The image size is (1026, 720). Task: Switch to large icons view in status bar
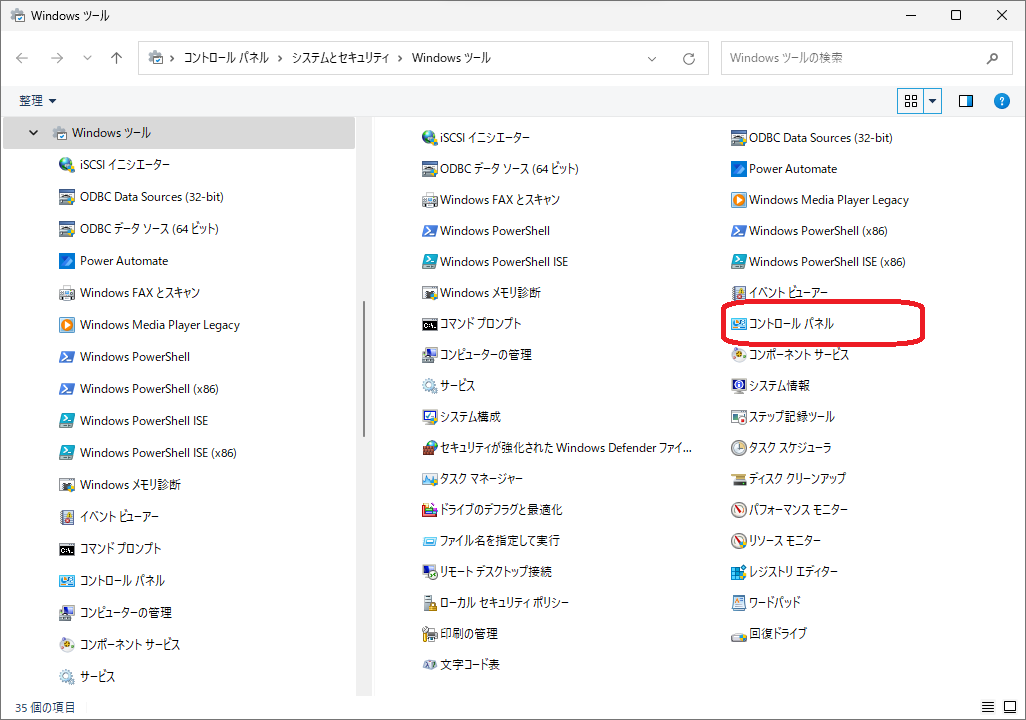coord(1009,707)
